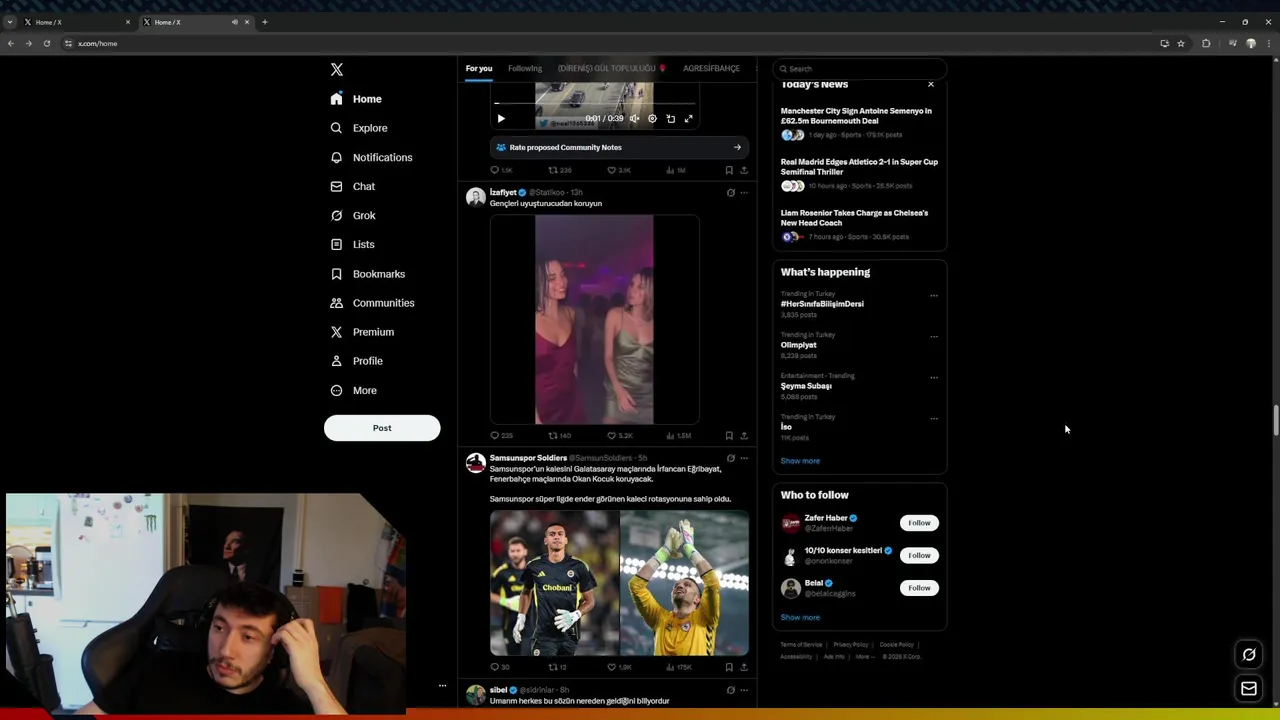Unmute the video via speaker icon

pos(634,118)
